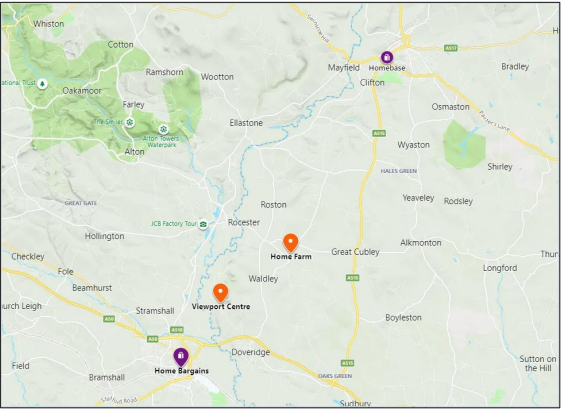Select the Sutton on the Hill label
Viewport: 561px width, 410px height.
(x=538, y=363)
